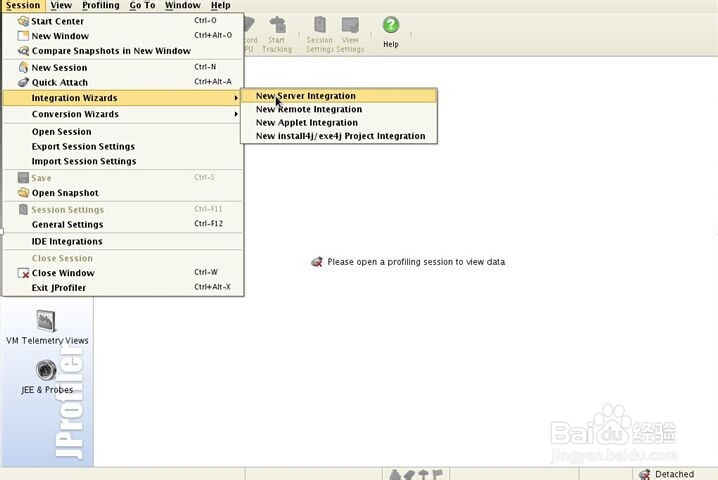Choose Start Center menu entry
The height and width of the screenshot is (480, 718).
124,21
